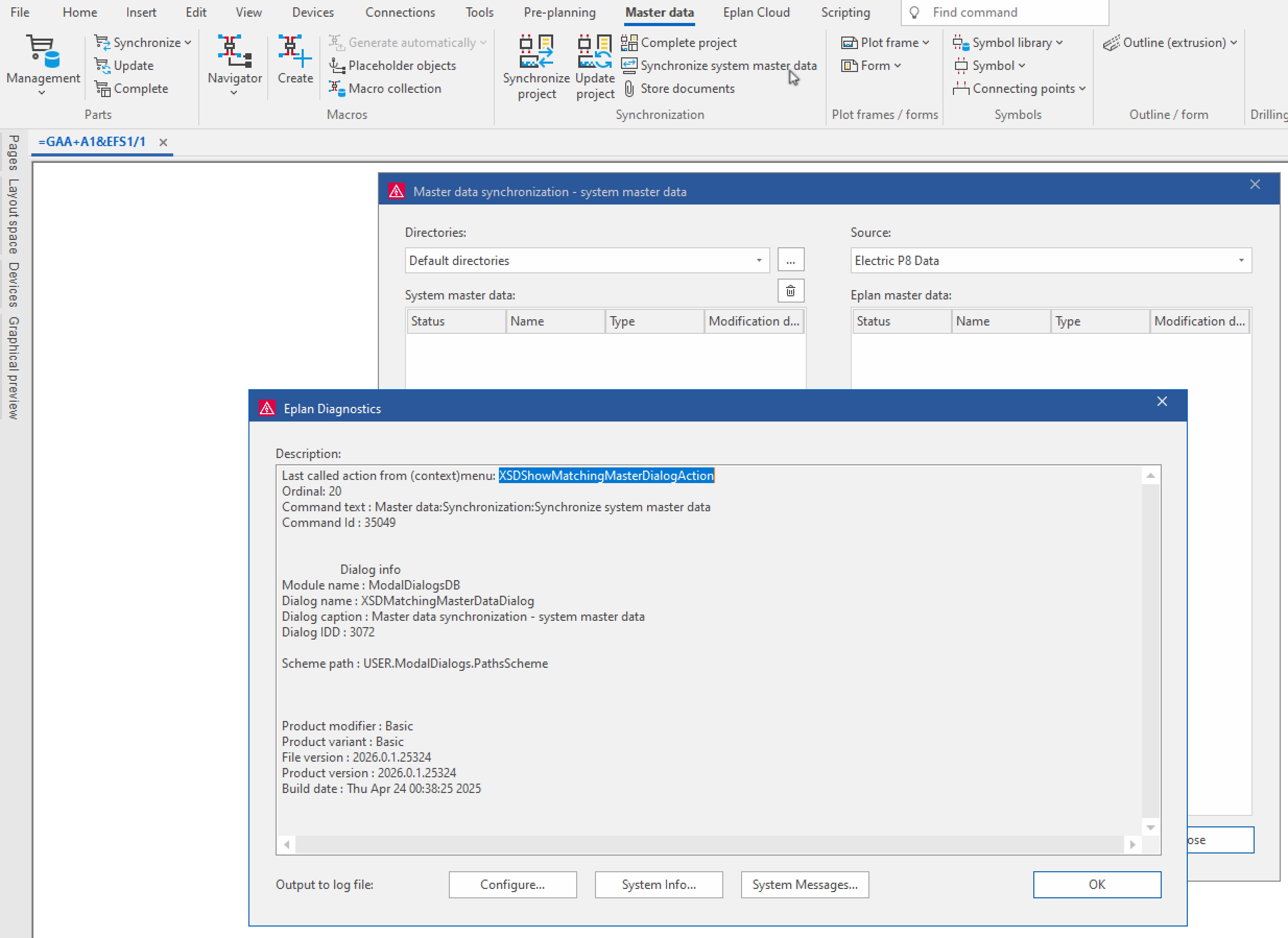
Task: Open the macro Navigator
Action: point(234,64)
